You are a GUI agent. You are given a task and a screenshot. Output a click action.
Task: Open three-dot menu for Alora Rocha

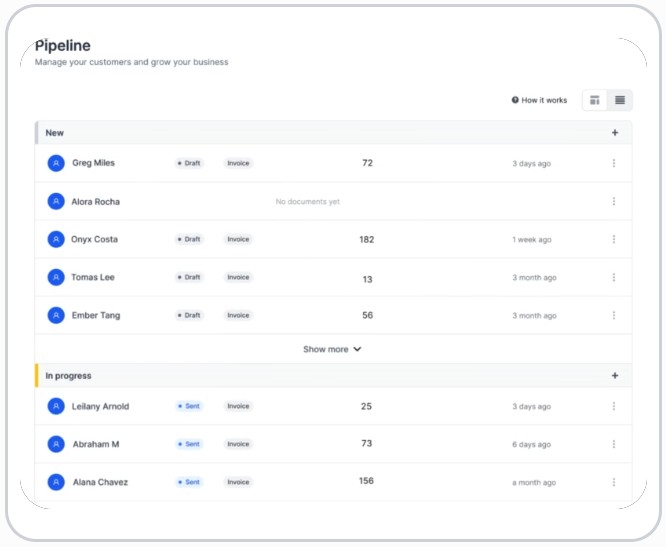pos(613,201)
